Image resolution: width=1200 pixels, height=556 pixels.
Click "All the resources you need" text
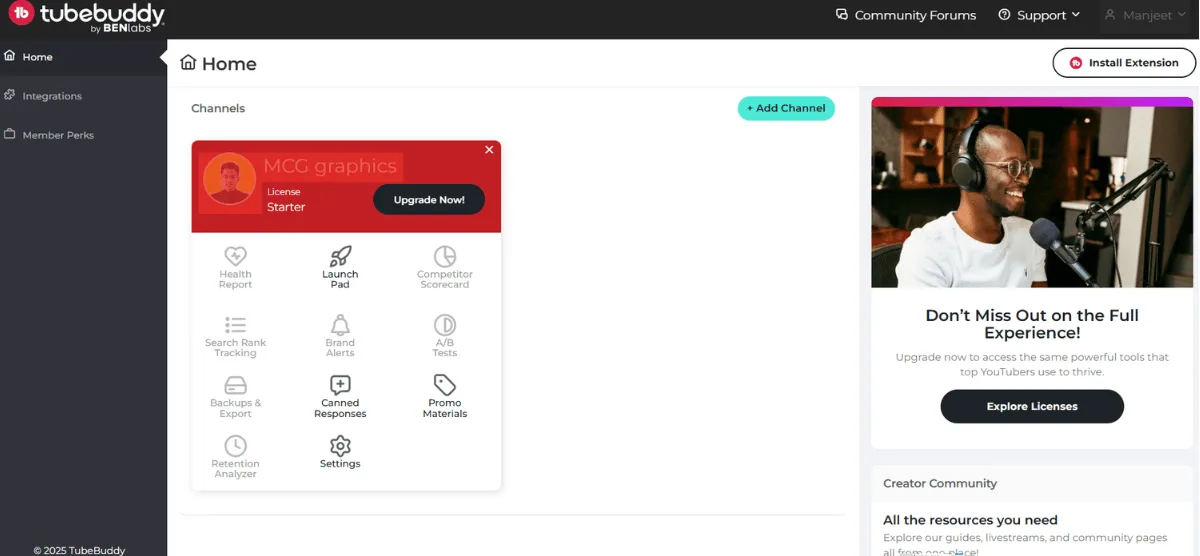pyautogui.click(x=970, y=520)
